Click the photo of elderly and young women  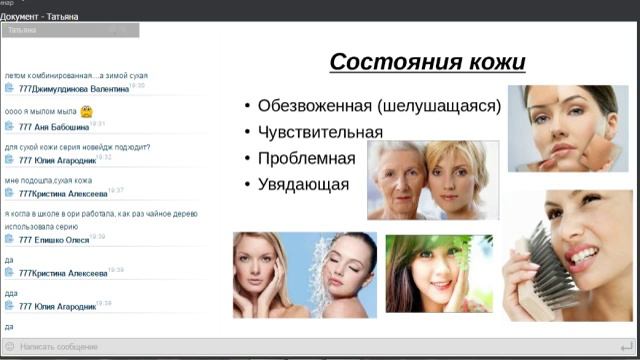(x=433, y=180)
